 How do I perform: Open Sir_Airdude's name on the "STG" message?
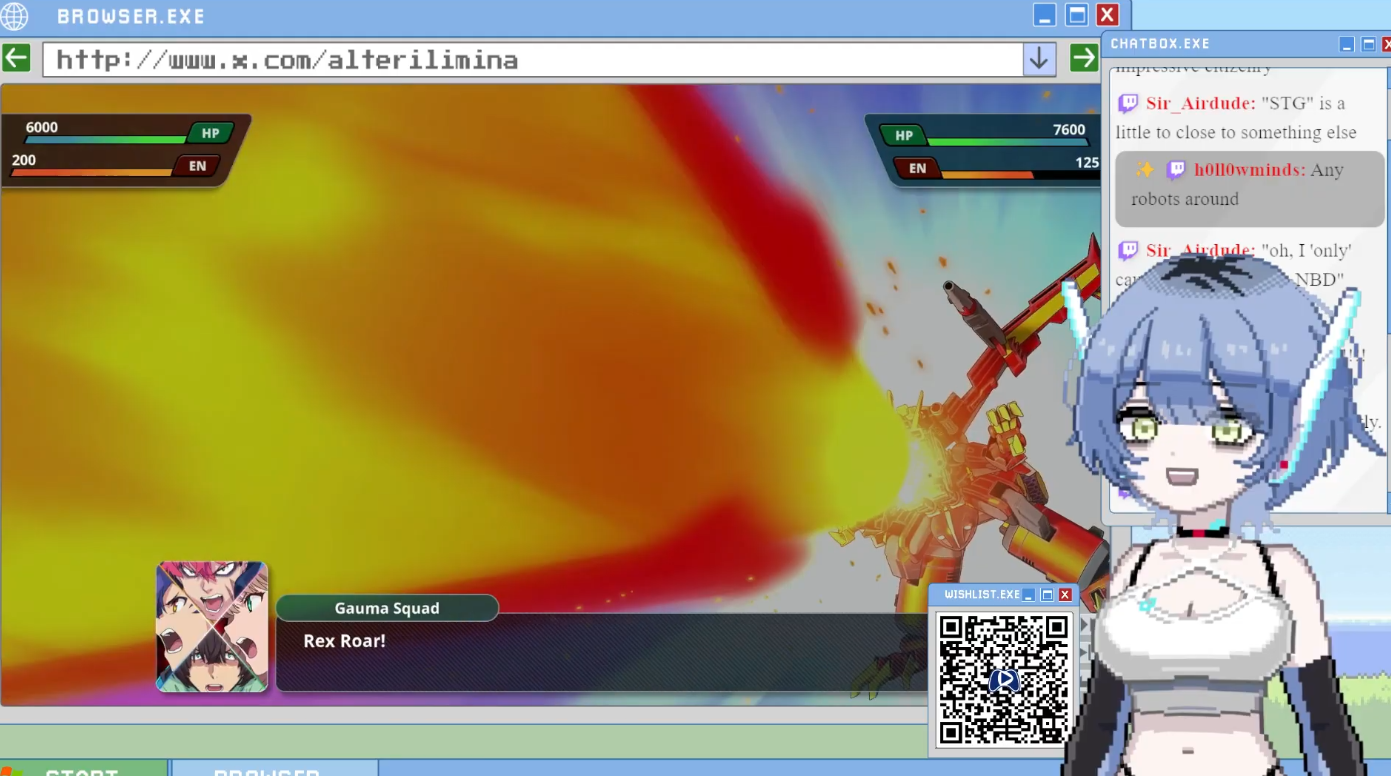click(1201, 103)
